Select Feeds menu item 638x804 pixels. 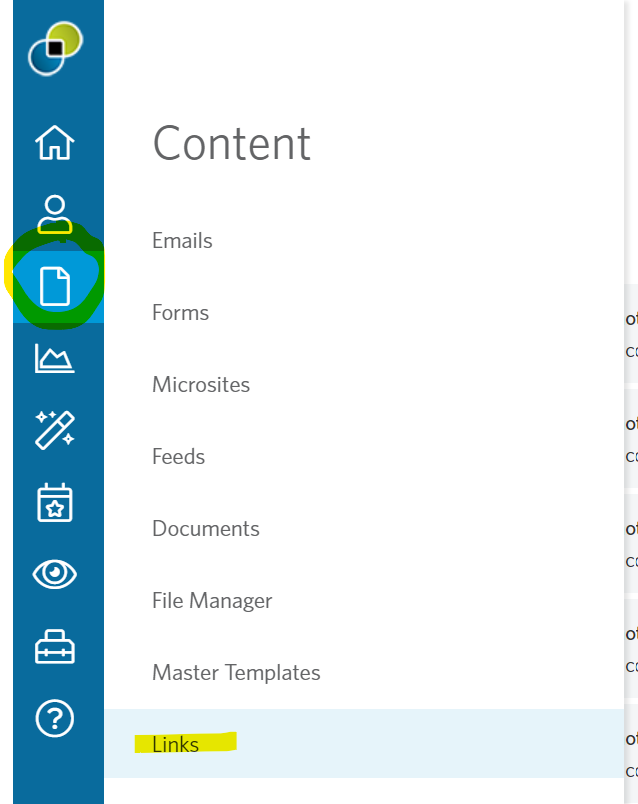[x=178, y=456]
